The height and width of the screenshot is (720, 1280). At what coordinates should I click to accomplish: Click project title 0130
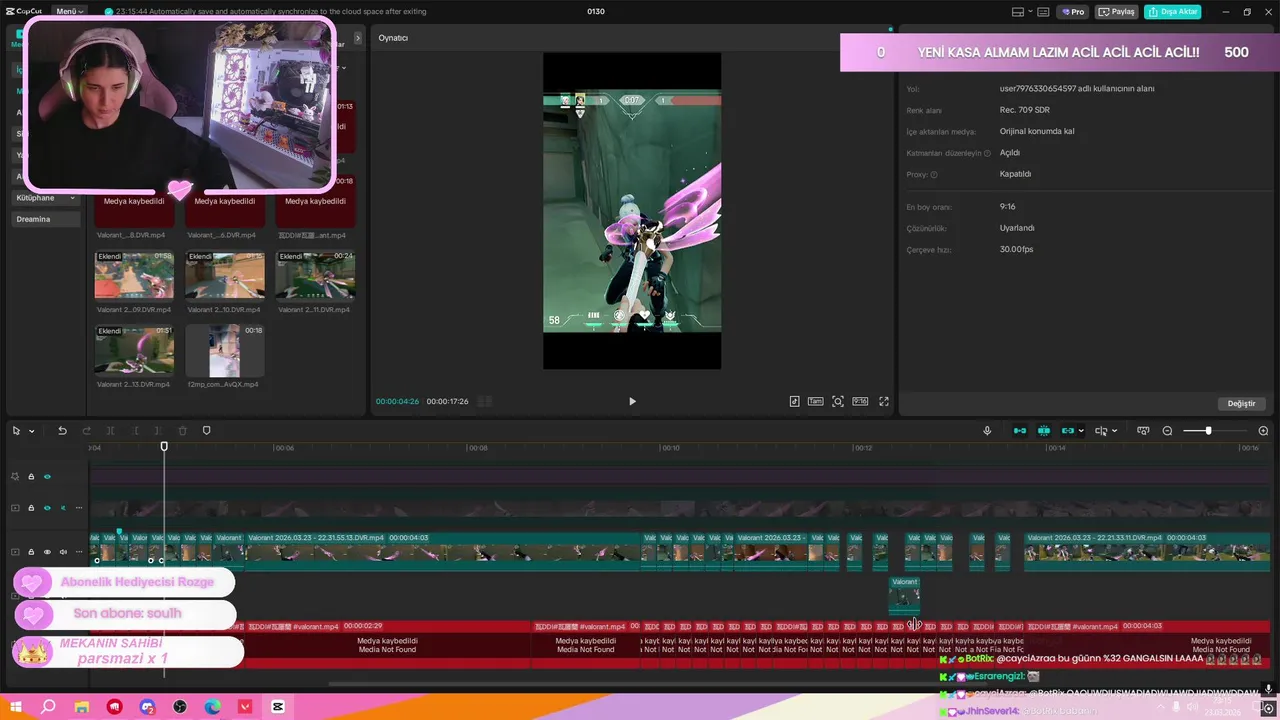tap(595, 12)
